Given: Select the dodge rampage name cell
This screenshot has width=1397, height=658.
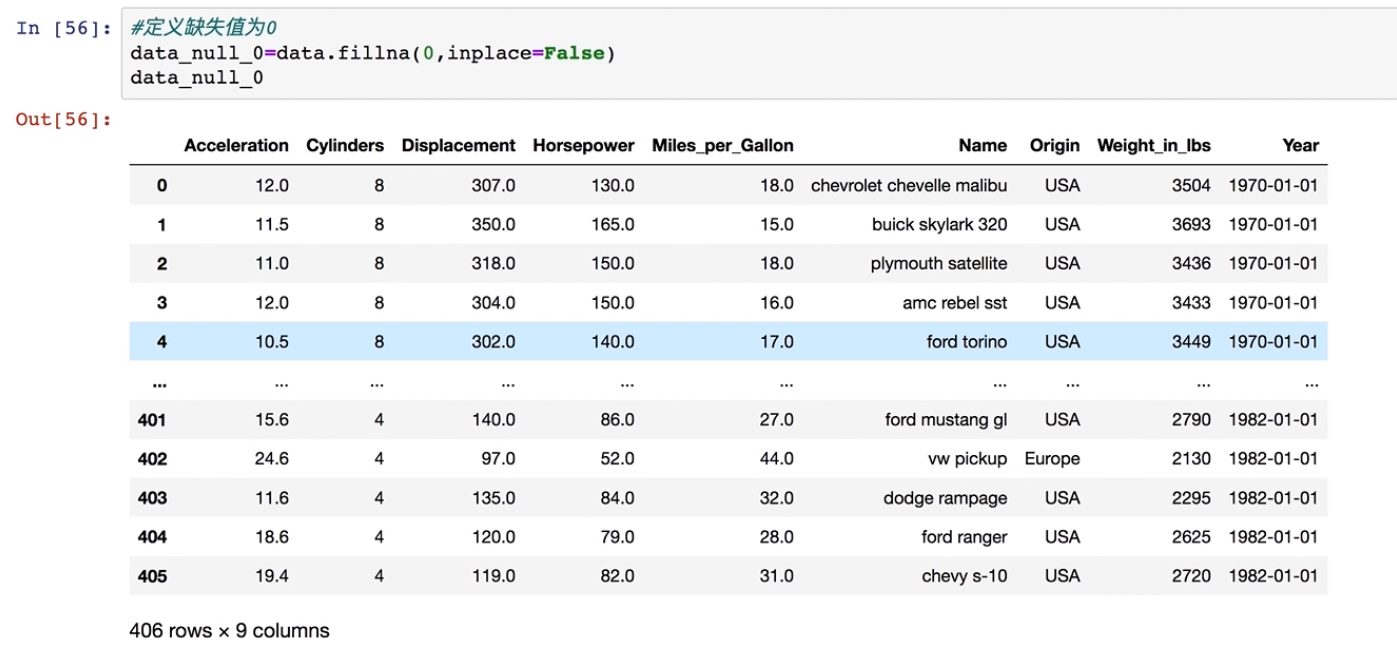Looking at the screenshot, I should [x=945, y=498].
